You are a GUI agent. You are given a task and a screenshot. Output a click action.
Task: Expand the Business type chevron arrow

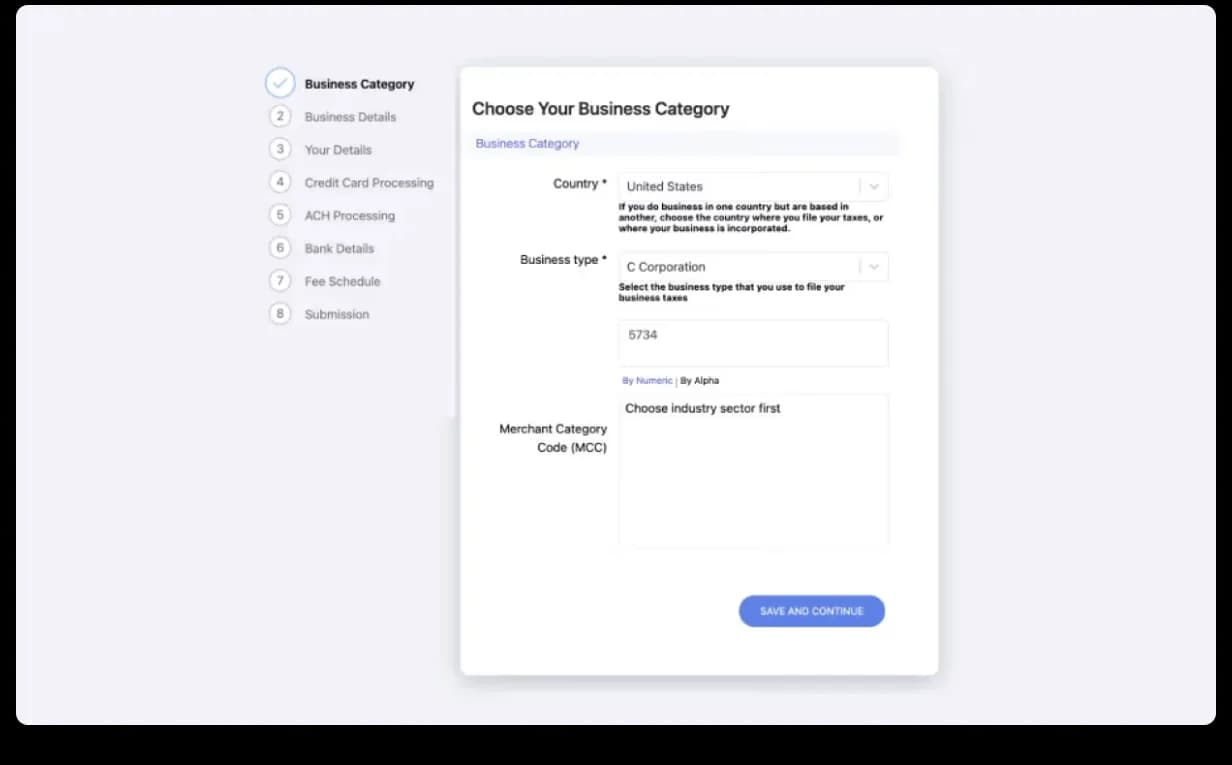click(x=874, y=267)
